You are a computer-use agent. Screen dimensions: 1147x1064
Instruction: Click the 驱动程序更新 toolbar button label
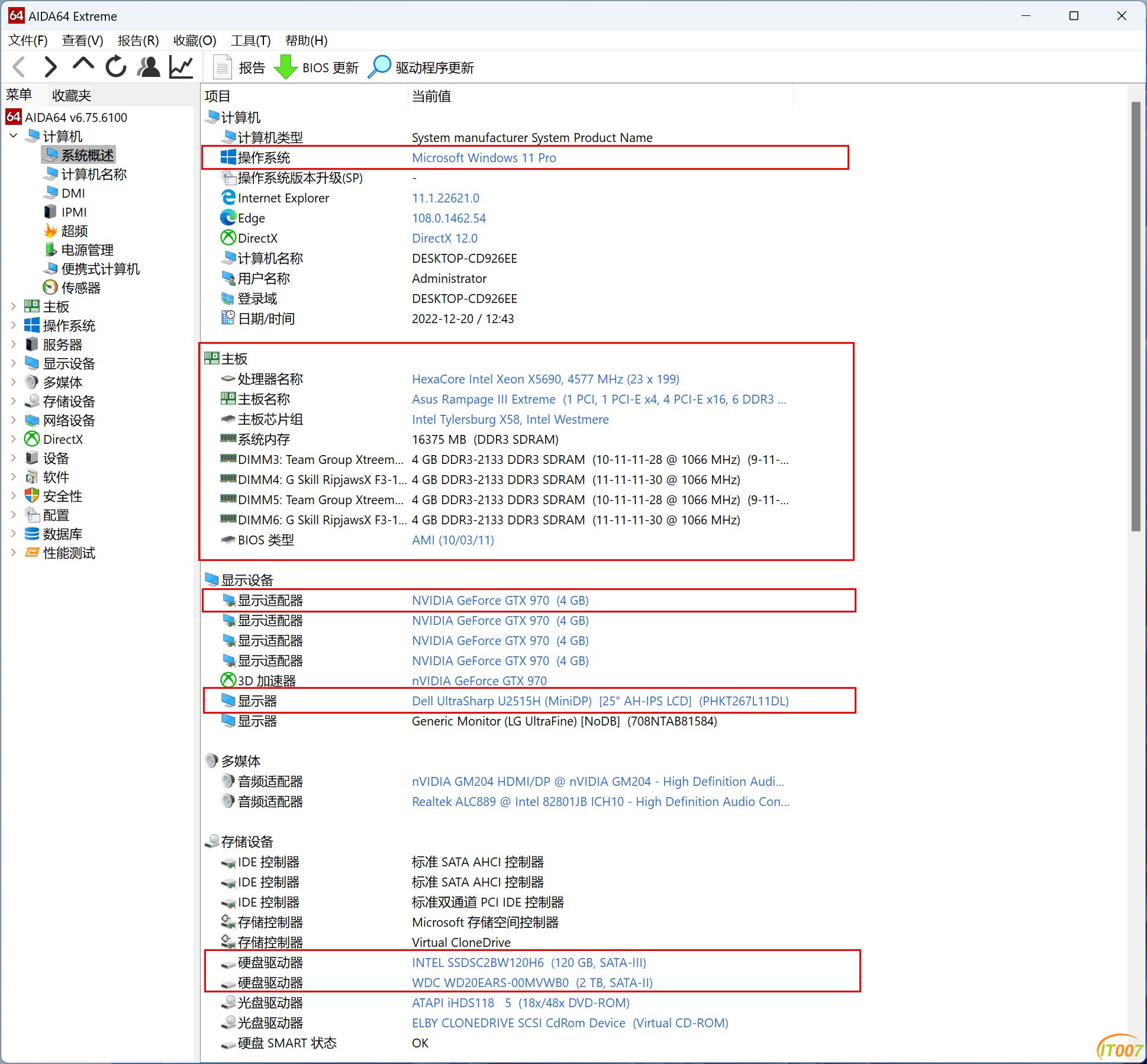pyautogui.click(x=434, y=67)
